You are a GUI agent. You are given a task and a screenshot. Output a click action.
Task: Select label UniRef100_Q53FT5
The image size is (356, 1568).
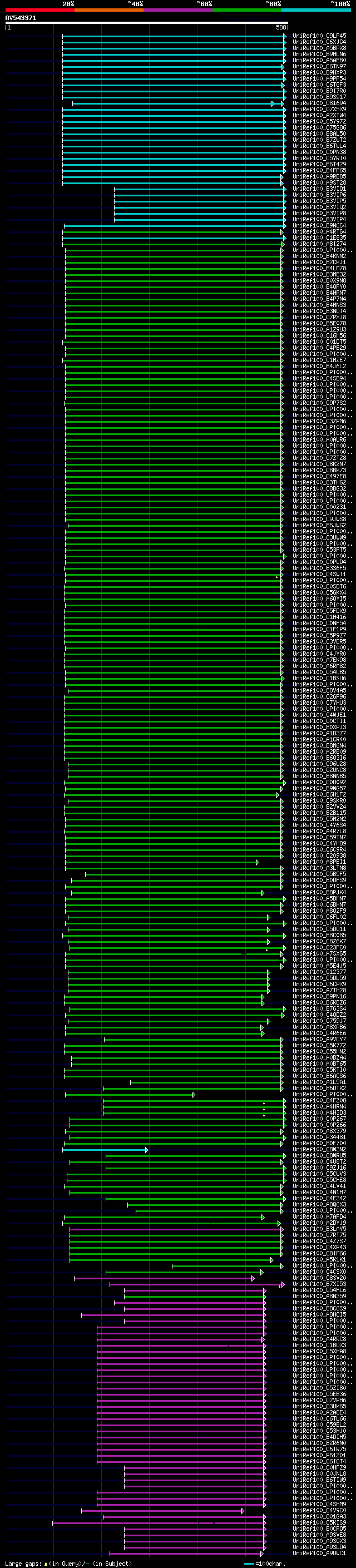pos(319,550)
